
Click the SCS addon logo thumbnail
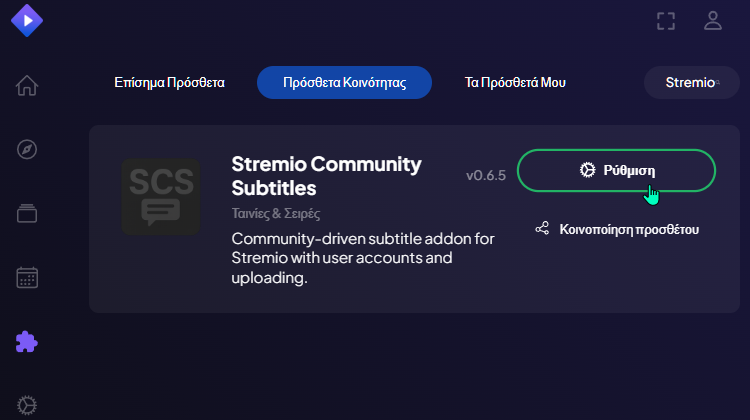(x=160, y=197)
